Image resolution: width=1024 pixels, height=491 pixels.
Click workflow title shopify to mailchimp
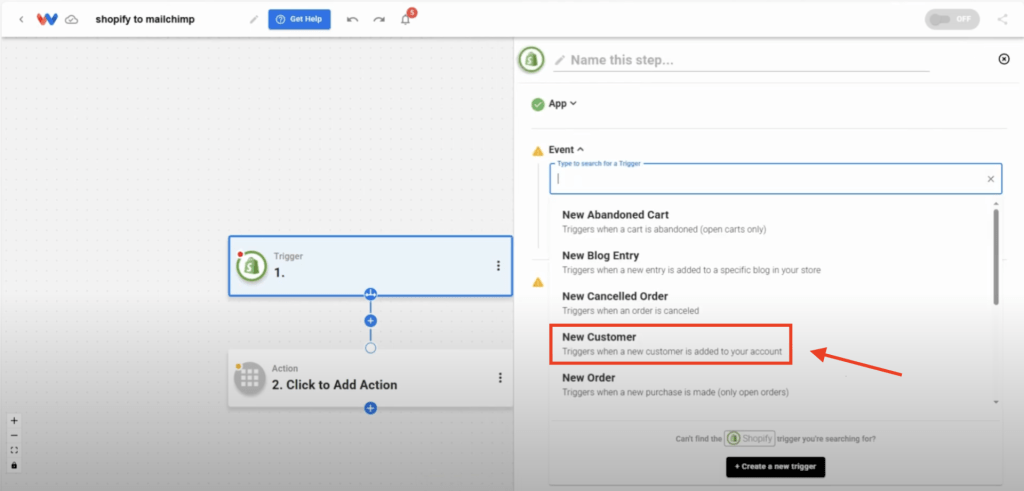[x=145, y=20]
